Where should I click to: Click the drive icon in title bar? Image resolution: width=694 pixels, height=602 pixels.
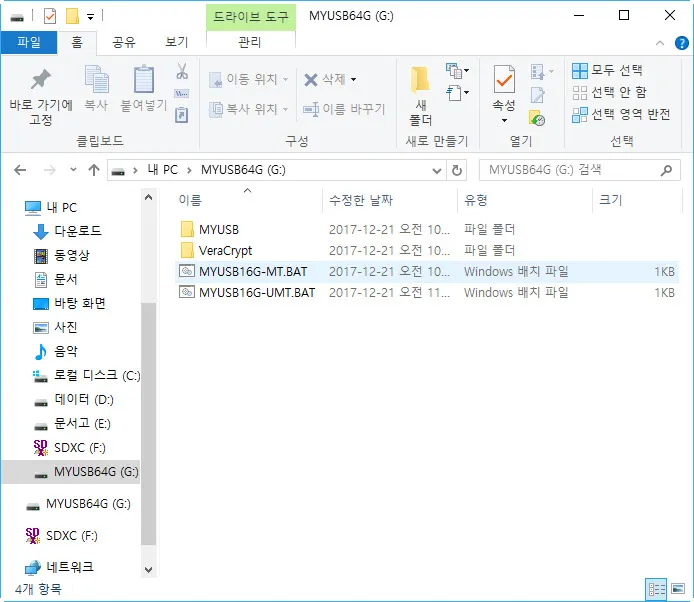[x=17, y=18]
